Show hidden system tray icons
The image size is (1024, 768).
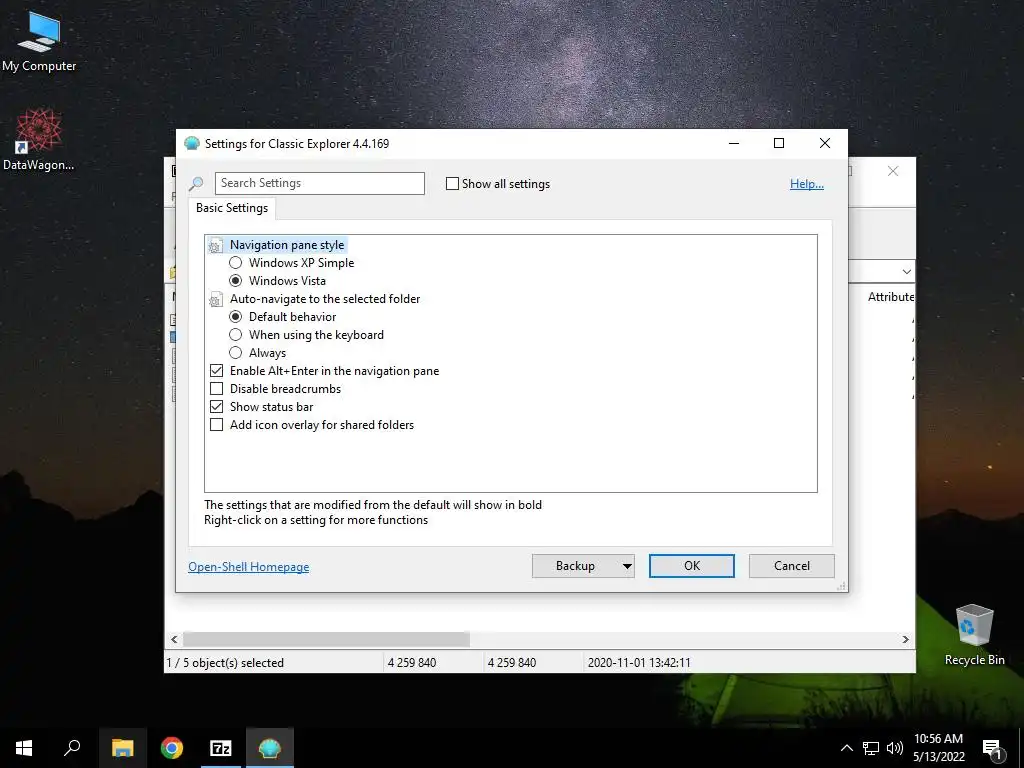pyautogui.click(x=846, y=748)
